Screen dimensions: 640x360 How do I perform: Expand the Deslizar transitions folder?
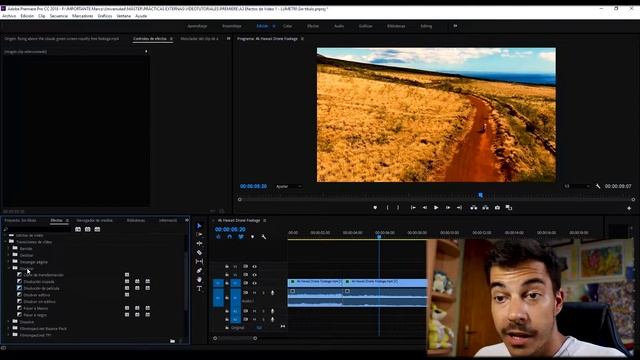pyautogui.click(x=9, y=255)
